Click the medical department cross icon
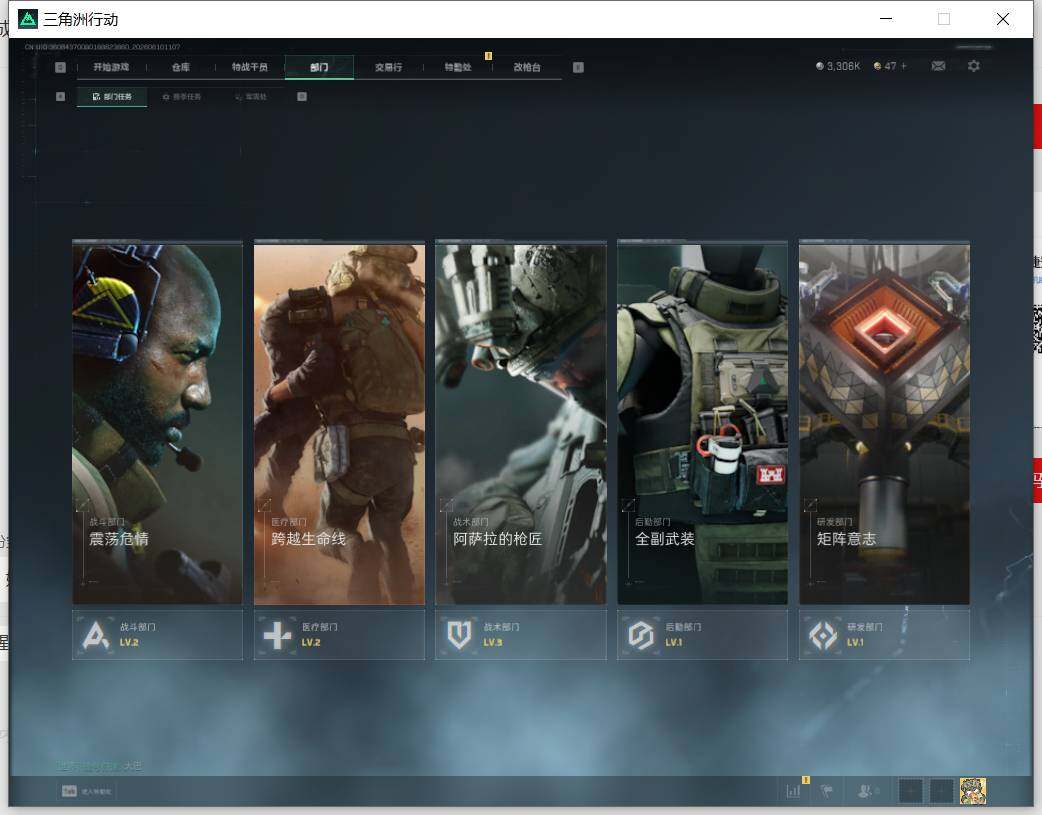The width and height of the screenshot is (1042, 815). tap(277, 636)
